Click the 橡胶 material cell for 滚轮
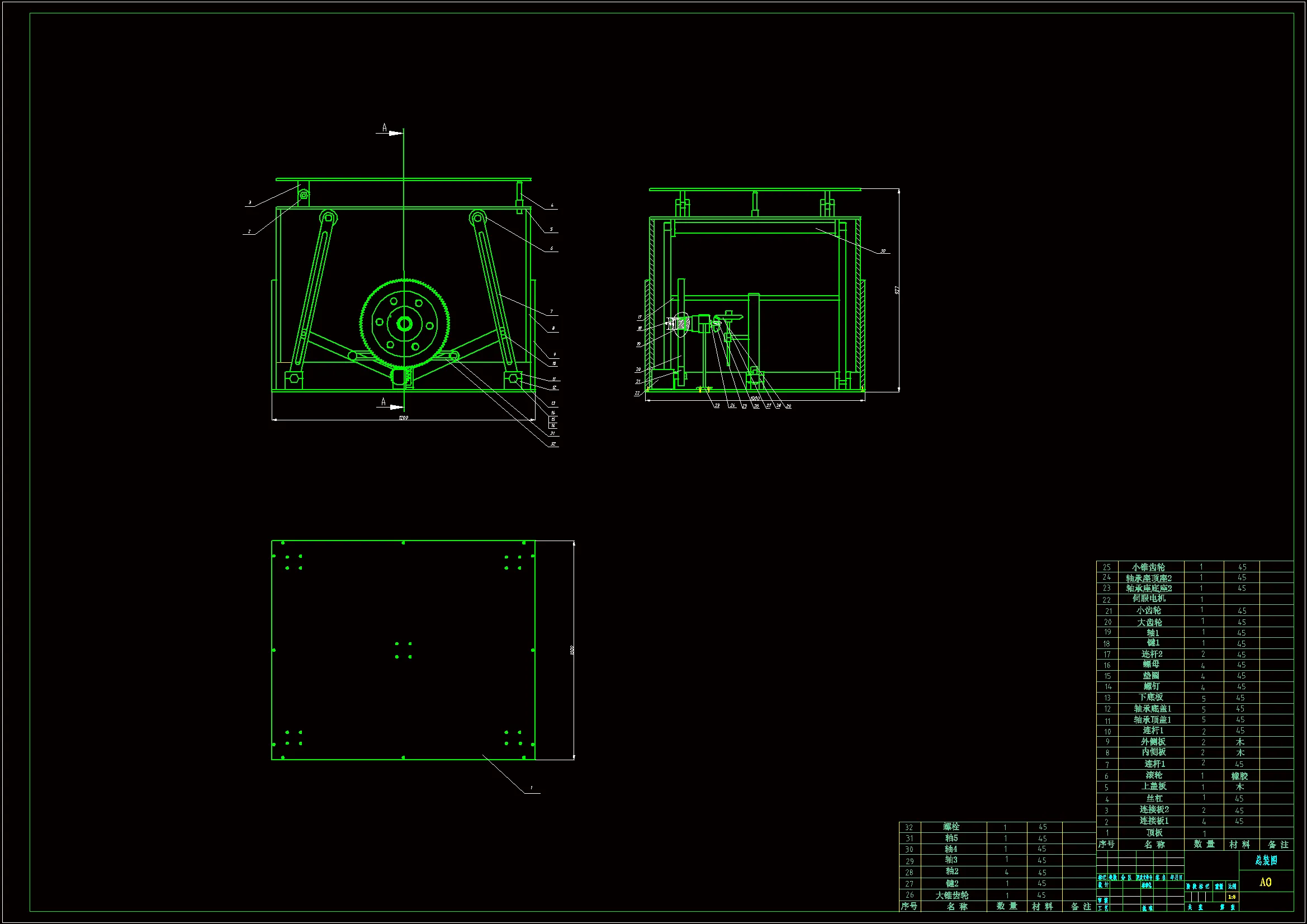 1239,775
